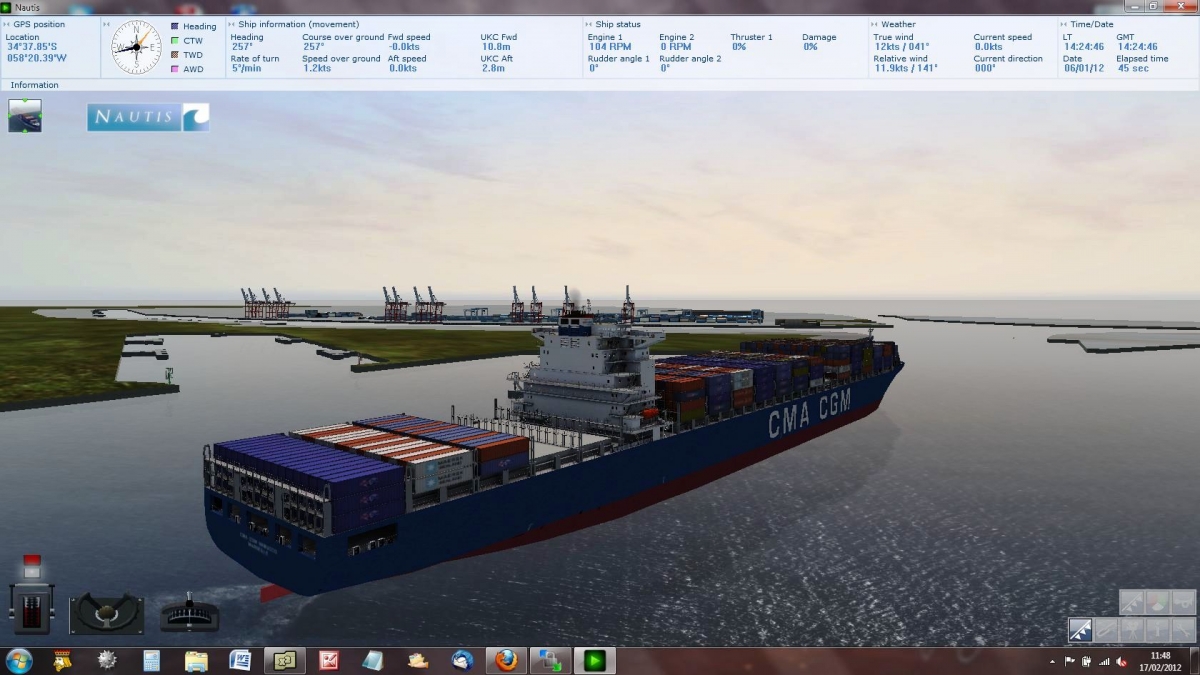Click the taskbar clock showing 11:48
This screenshot has width=1200, height=675.
(x=1160, y=661)
